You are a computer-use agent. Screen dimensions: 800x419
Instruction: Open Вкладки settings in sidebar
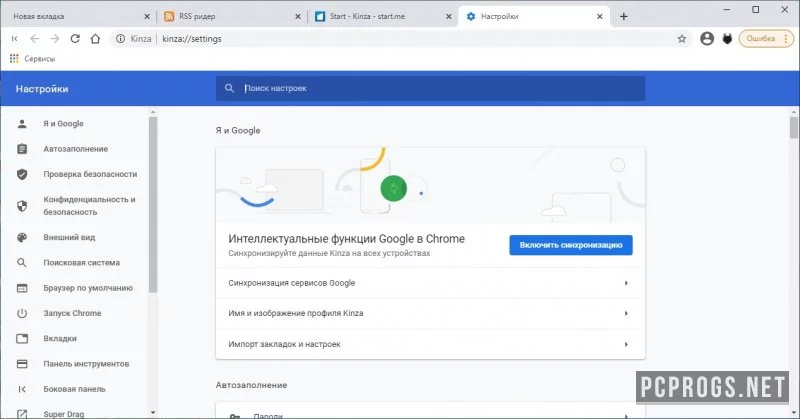pos(60,338)
